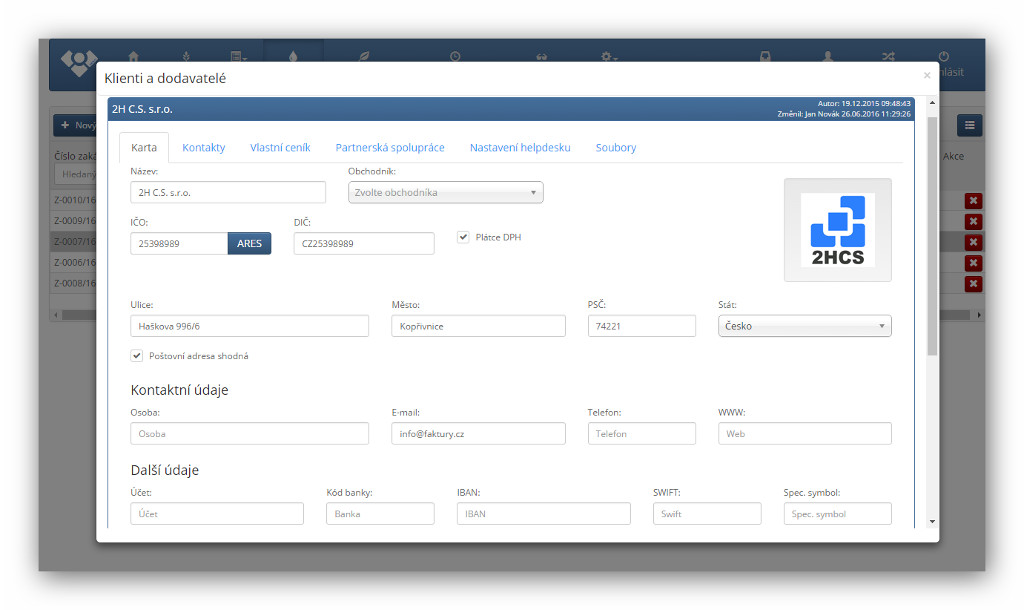
Task: Open the Obchodník dropdown
Action: coord(445,192)
